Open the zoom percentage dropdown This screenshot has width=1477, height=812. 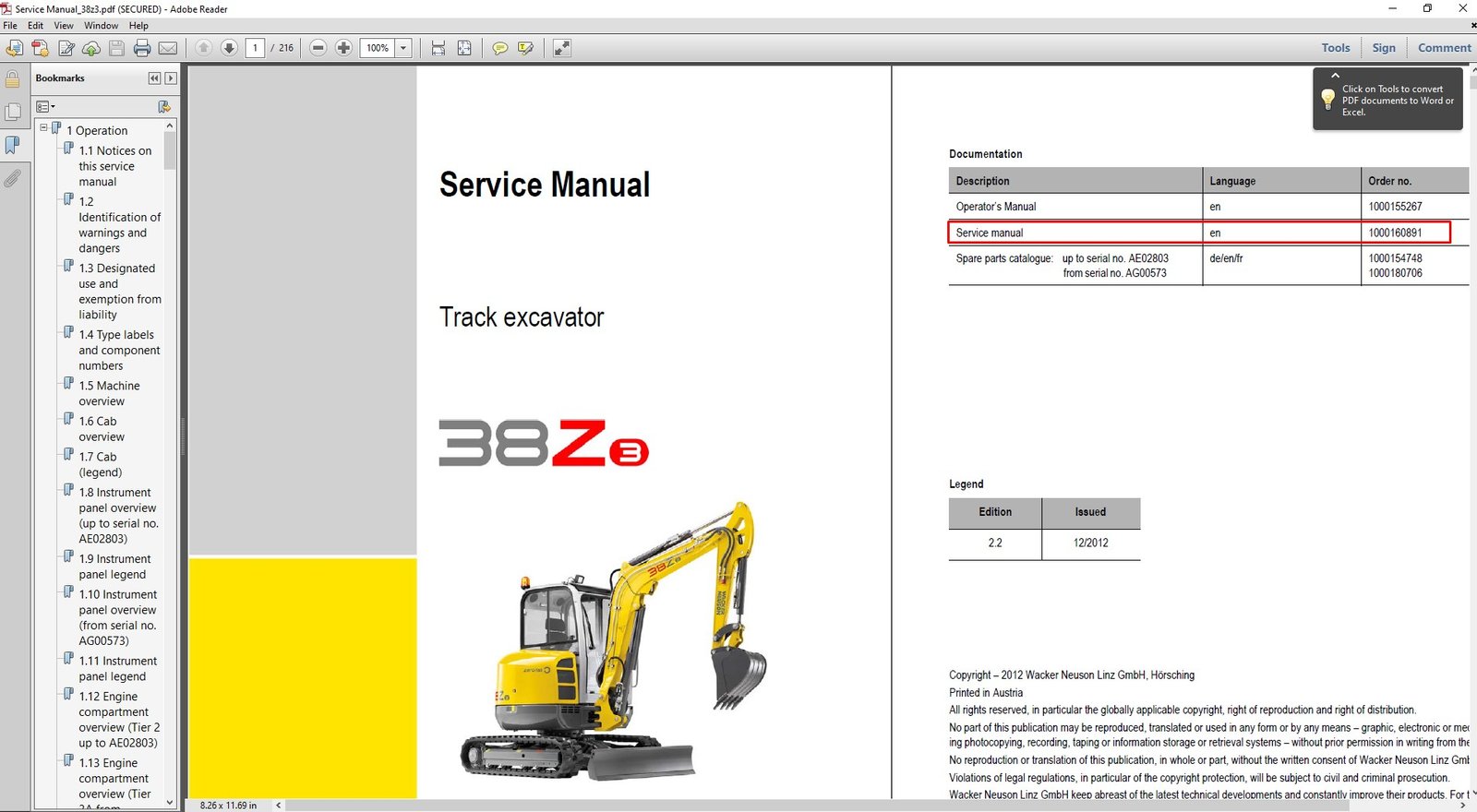[x=403, y=48]
